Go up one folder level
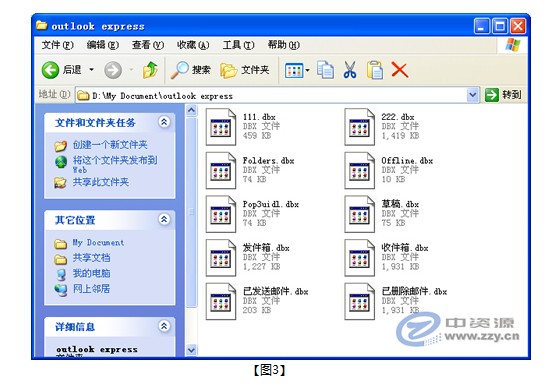Image resolution: width=554 pixels, height=388 pixels. [x=151, y=70]
